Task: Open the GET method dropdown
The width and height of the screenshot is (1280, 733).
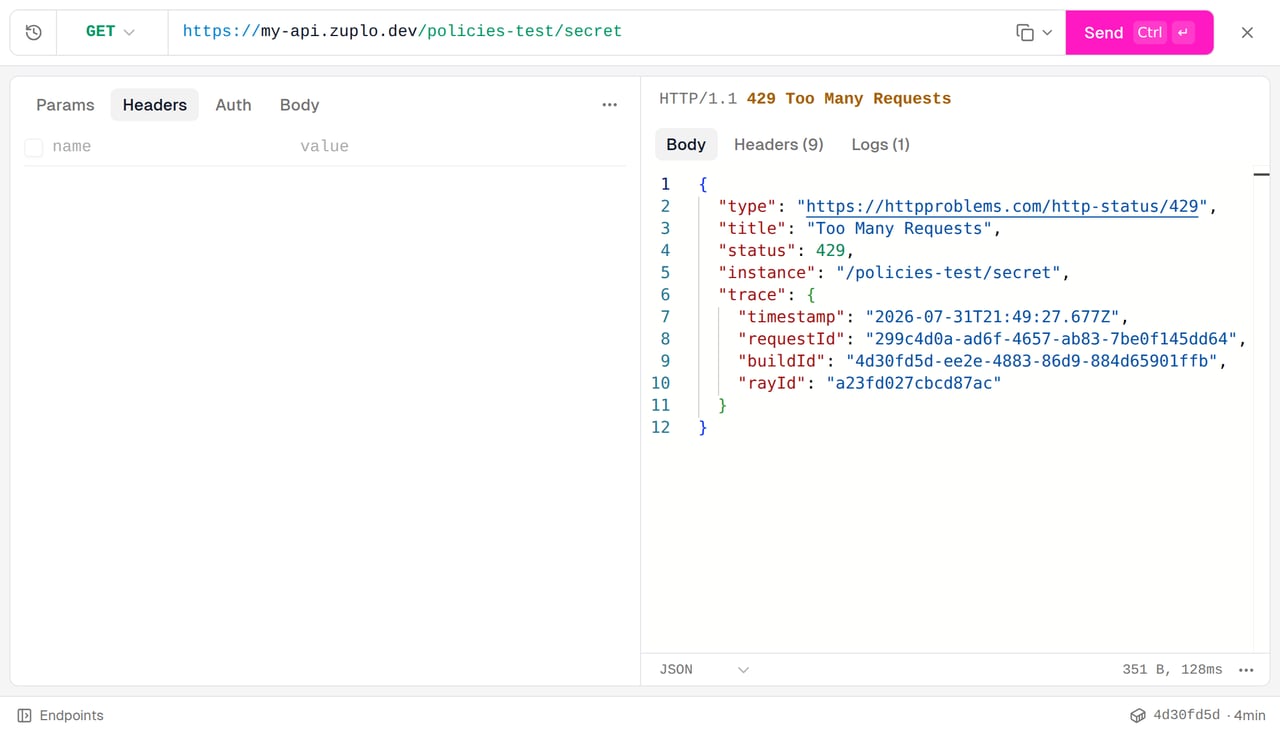Action: click(111, 32)
